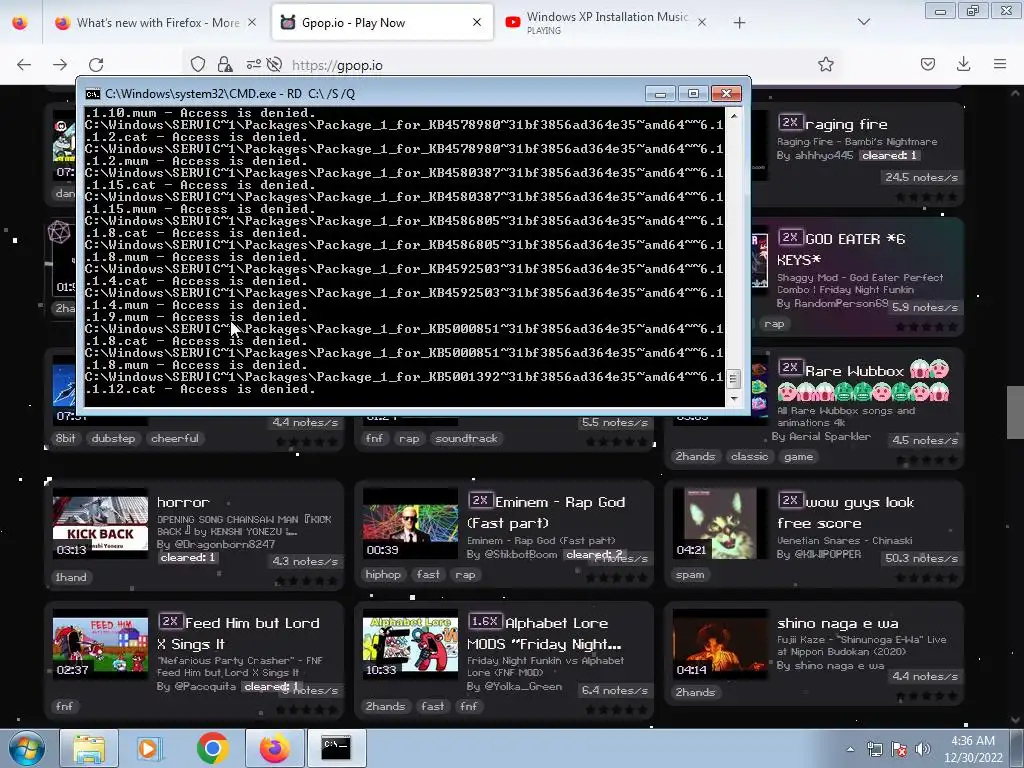Show site security padlock info
Screen dimensions: 1024x768
(225, 64)
